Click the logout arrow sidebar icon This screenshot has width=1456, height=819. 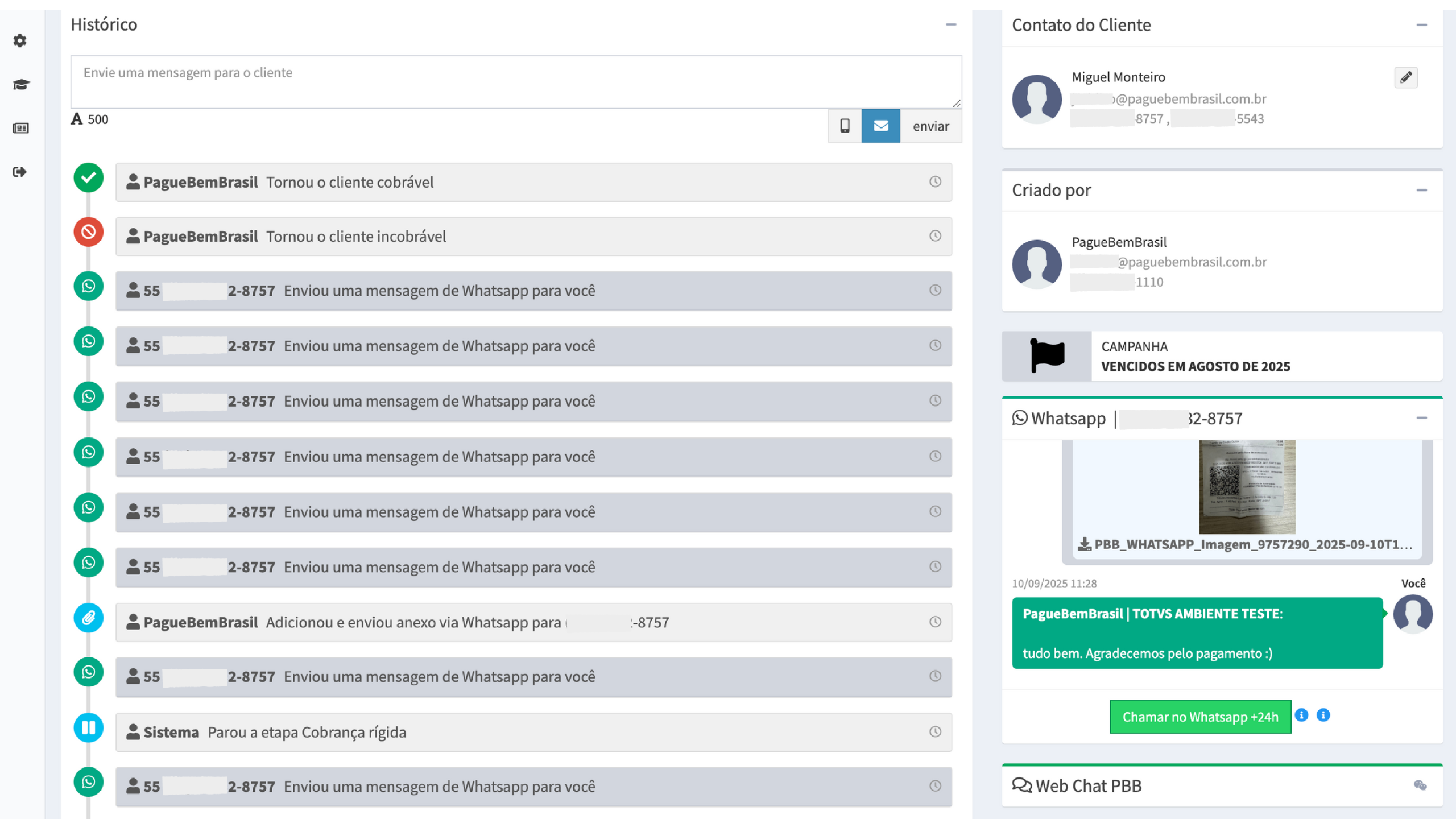click(x=20, y=172)
